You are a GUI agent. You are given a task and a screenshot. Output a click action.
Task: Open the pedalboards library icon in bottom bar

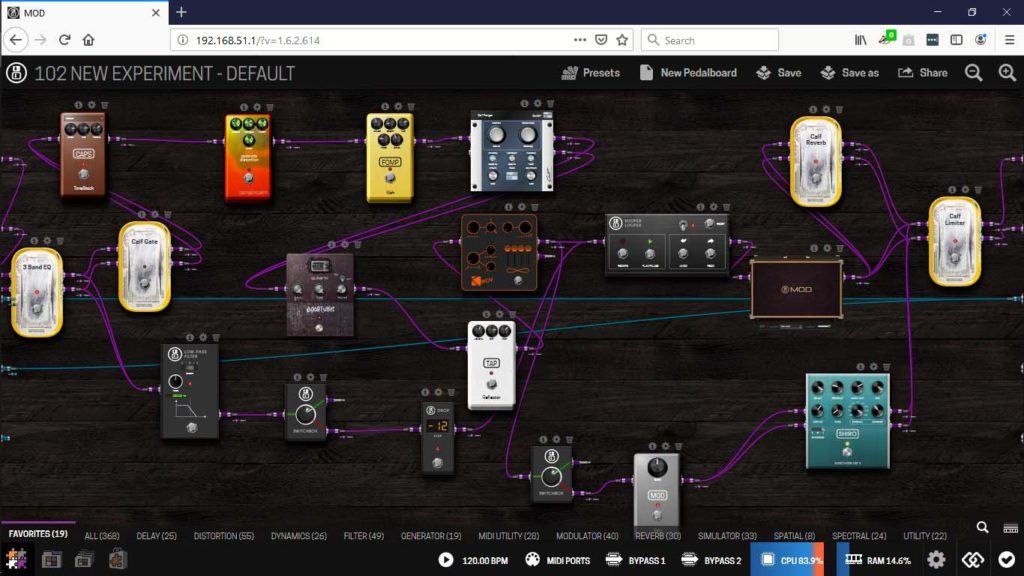(x=52, y=560)
